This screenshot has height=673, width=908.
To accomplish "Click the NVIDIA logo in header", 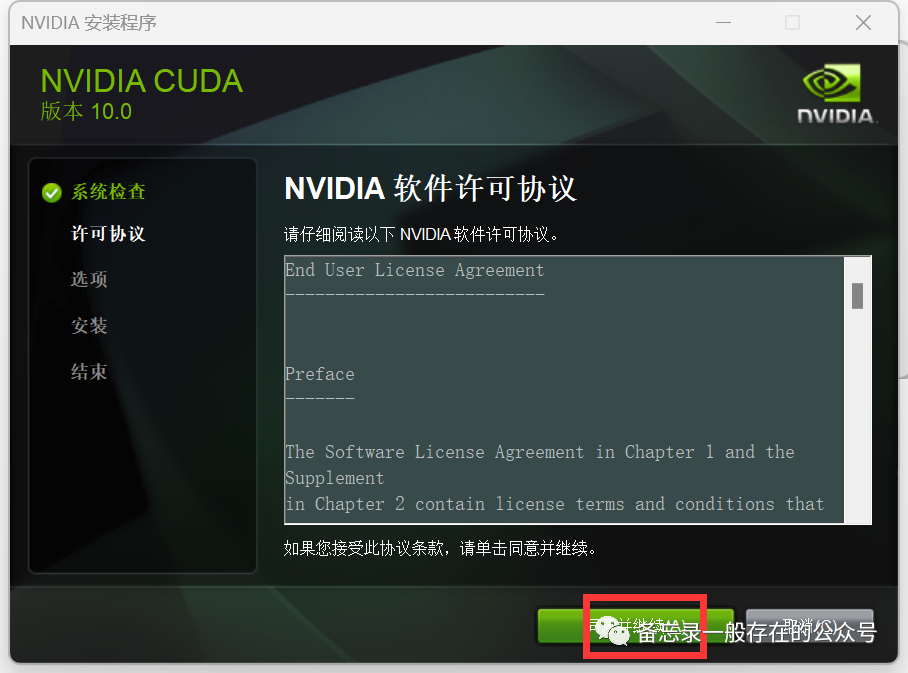I will (x=836, y=94).
